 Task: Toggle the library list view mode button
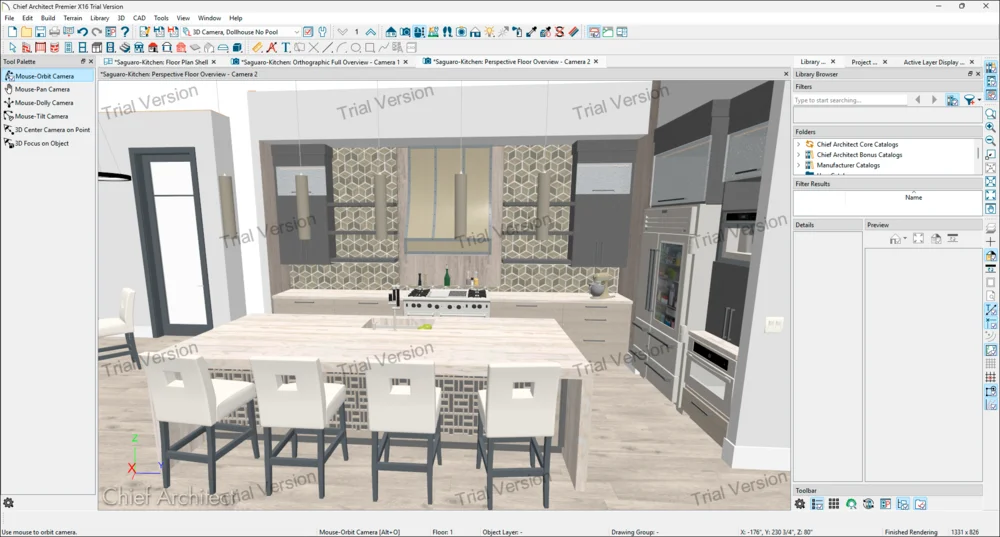point(817,504)
